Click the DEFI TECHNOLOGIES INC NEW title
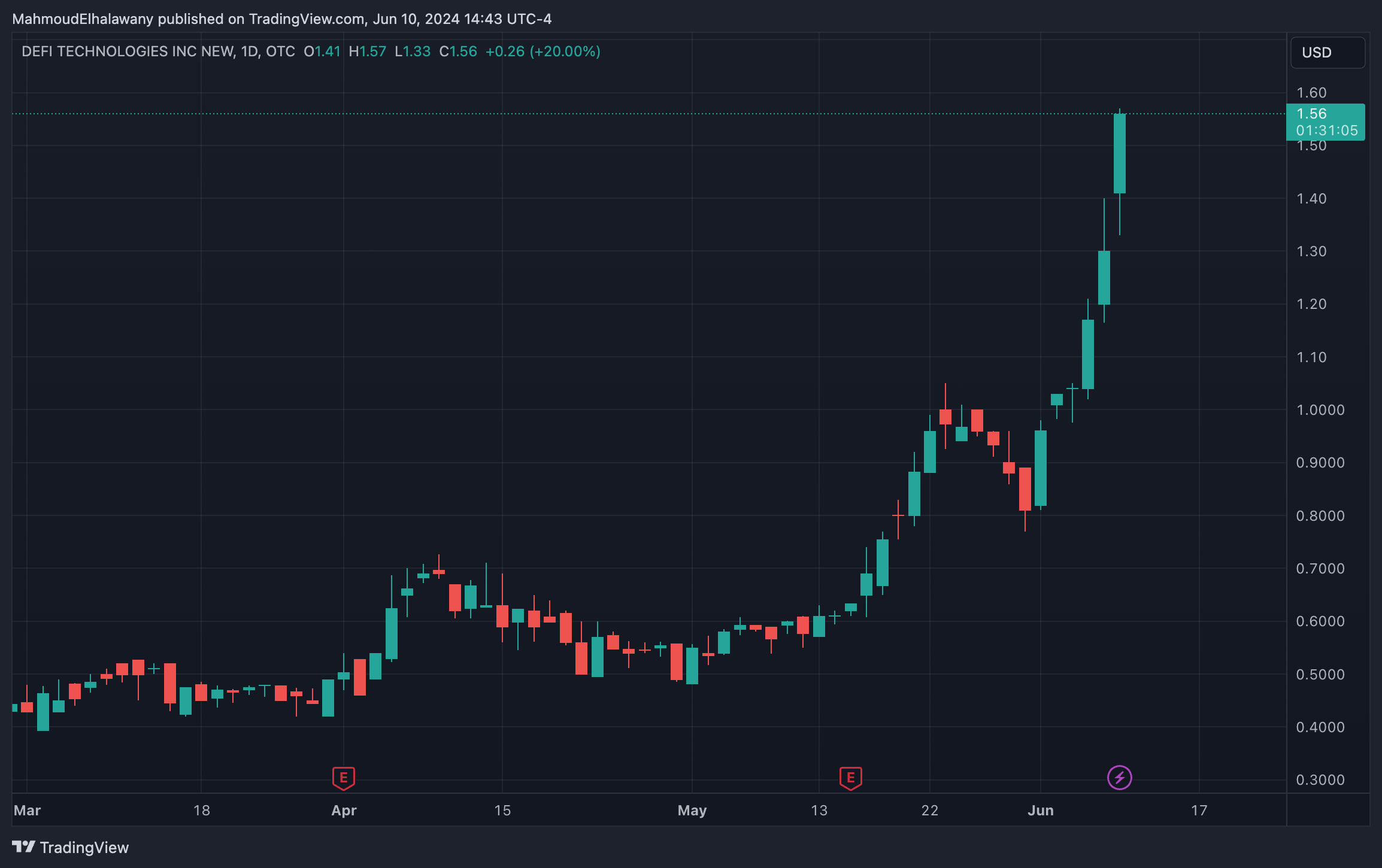 127,51
